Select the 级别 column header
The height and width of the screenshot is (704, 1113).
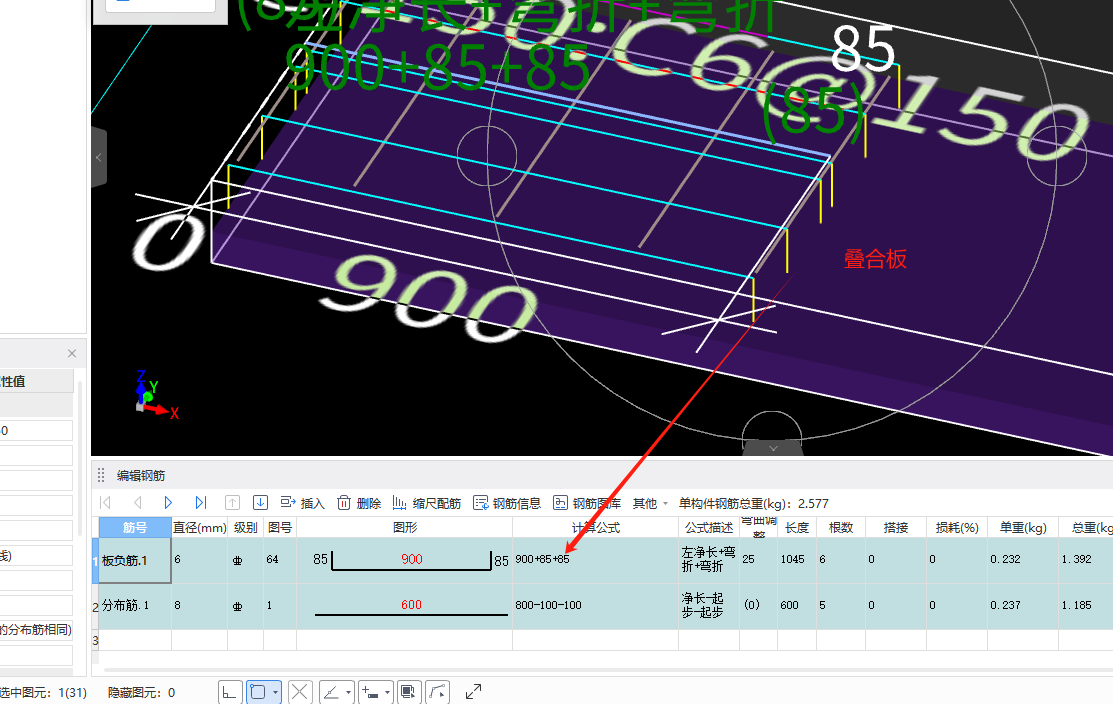click(246, 527)
